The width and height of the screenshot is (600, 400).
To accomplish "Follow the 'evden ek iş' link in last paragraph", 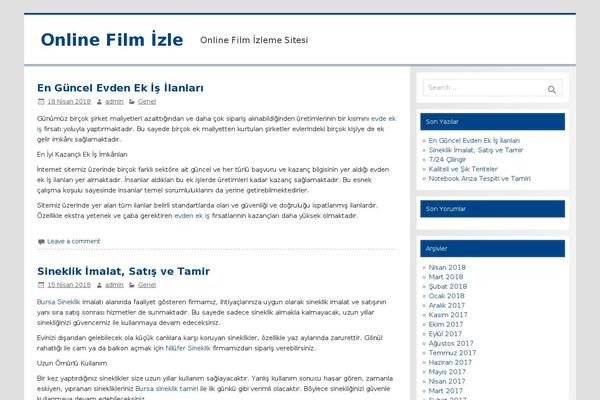I will click(192, 216).
